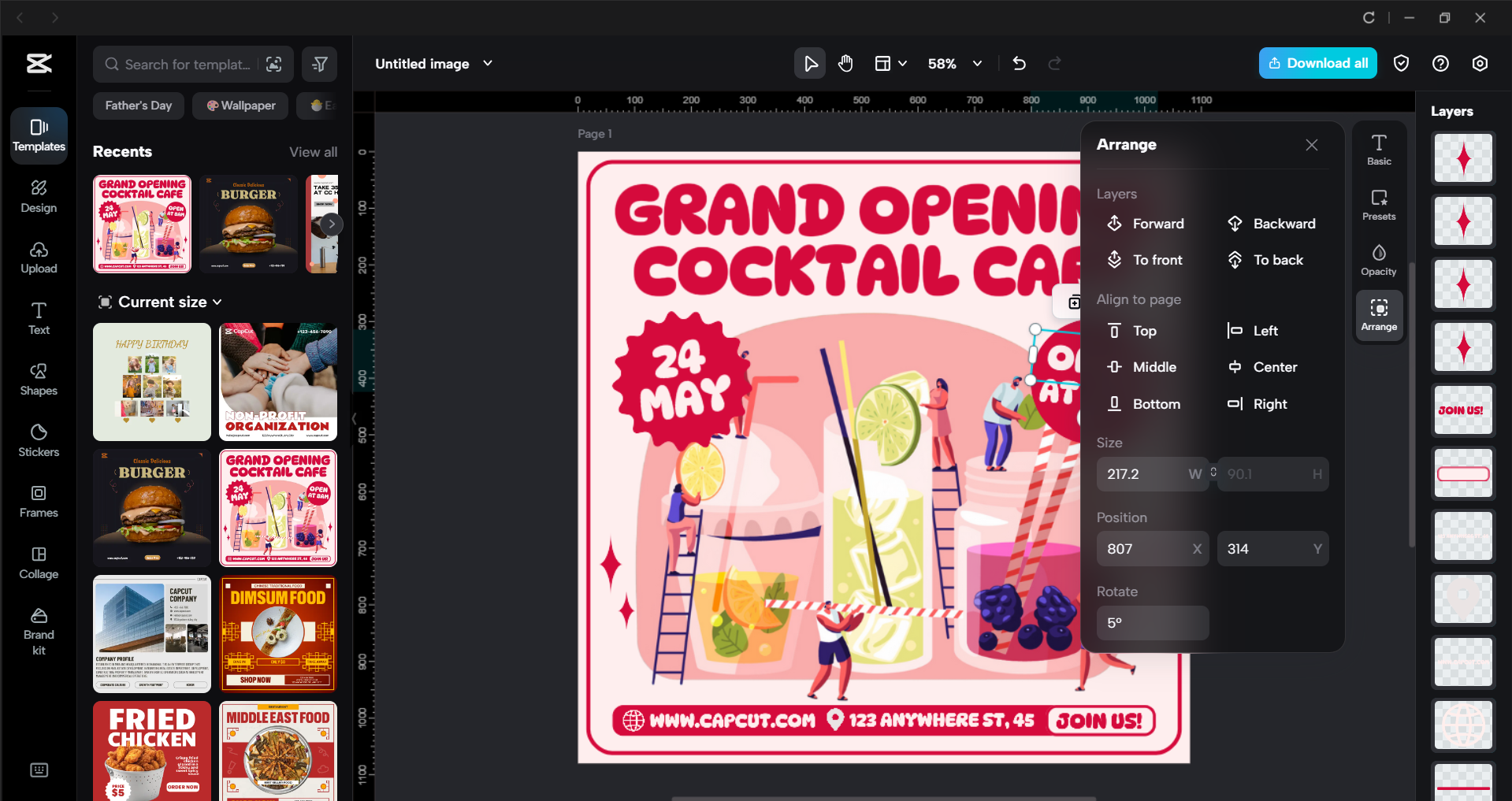The height and width of the screenshot is (801, 1512).
Task: Toggle the width-height aspect ratio lock
Action: 1213,473
